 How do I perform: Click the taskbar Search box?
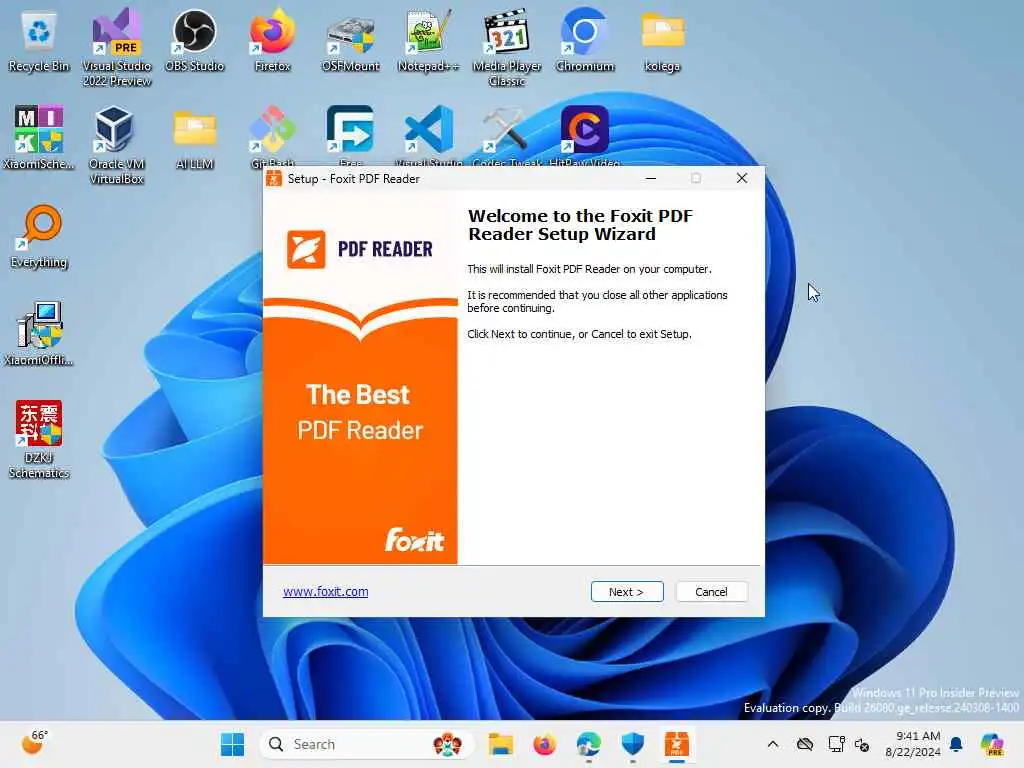tap(366, 744)
